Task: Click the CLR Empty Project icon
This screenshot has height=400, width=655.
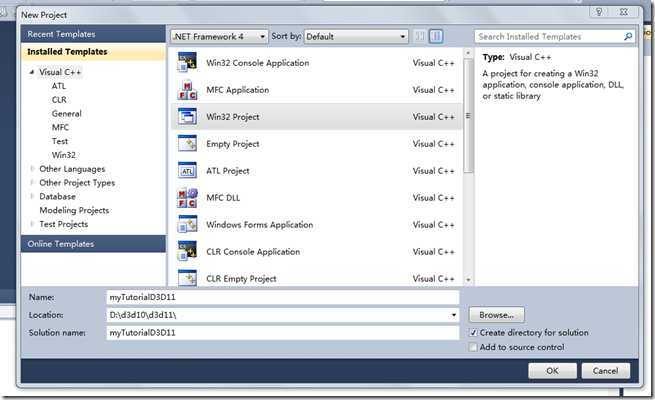Action: click(x=187, y=278)
